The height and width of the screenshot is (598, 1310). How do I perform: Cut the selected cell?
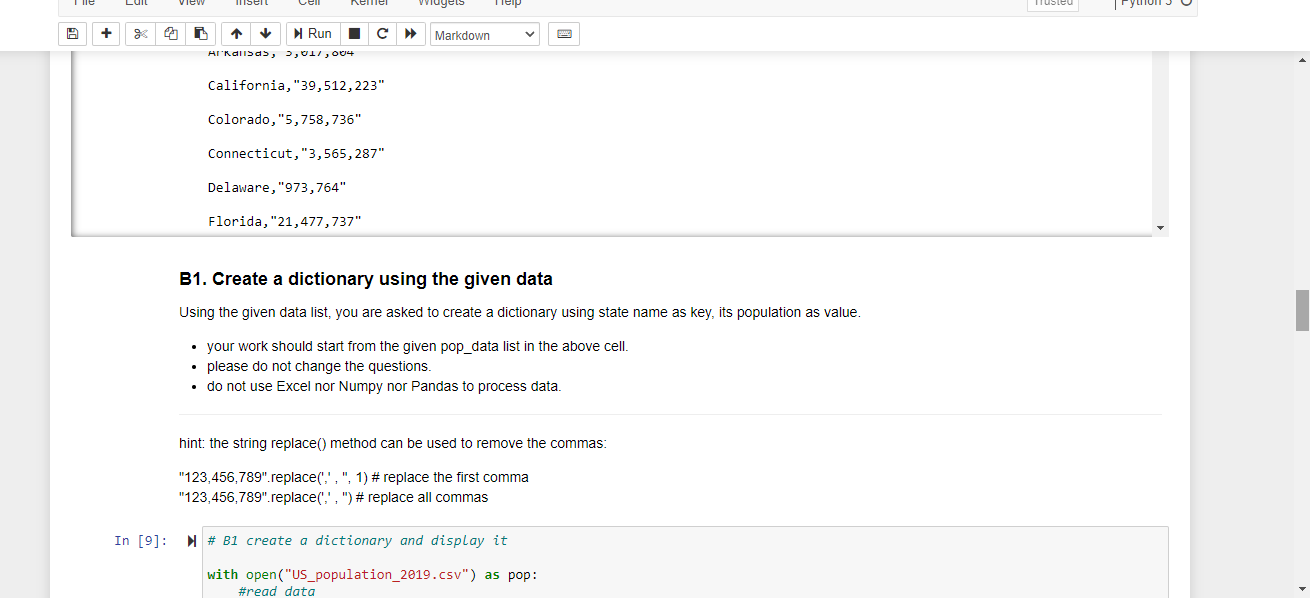coord(139,33)
